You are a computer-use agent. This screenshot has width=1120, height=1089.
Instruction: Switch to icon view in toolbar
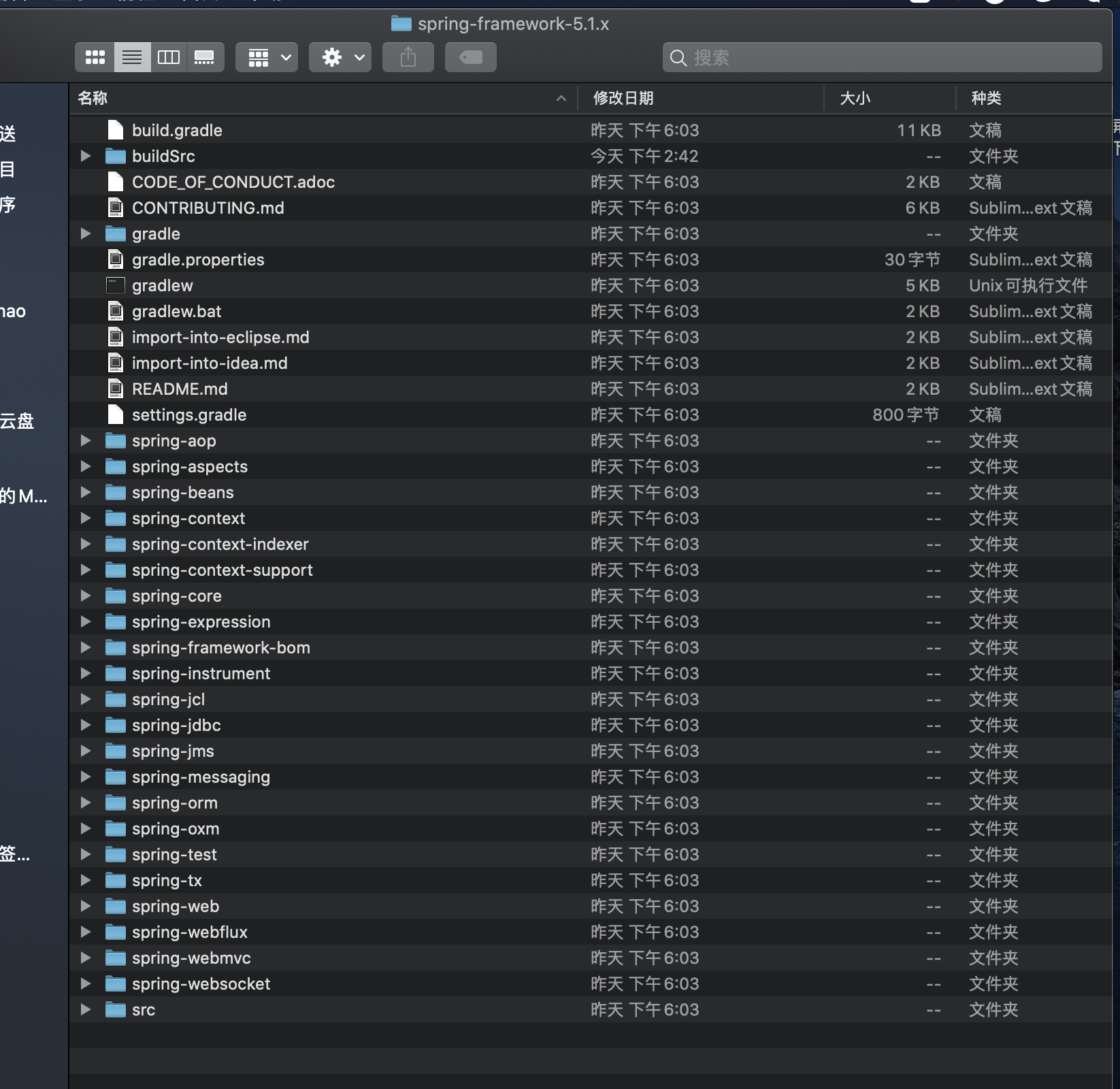pos(95,57)
